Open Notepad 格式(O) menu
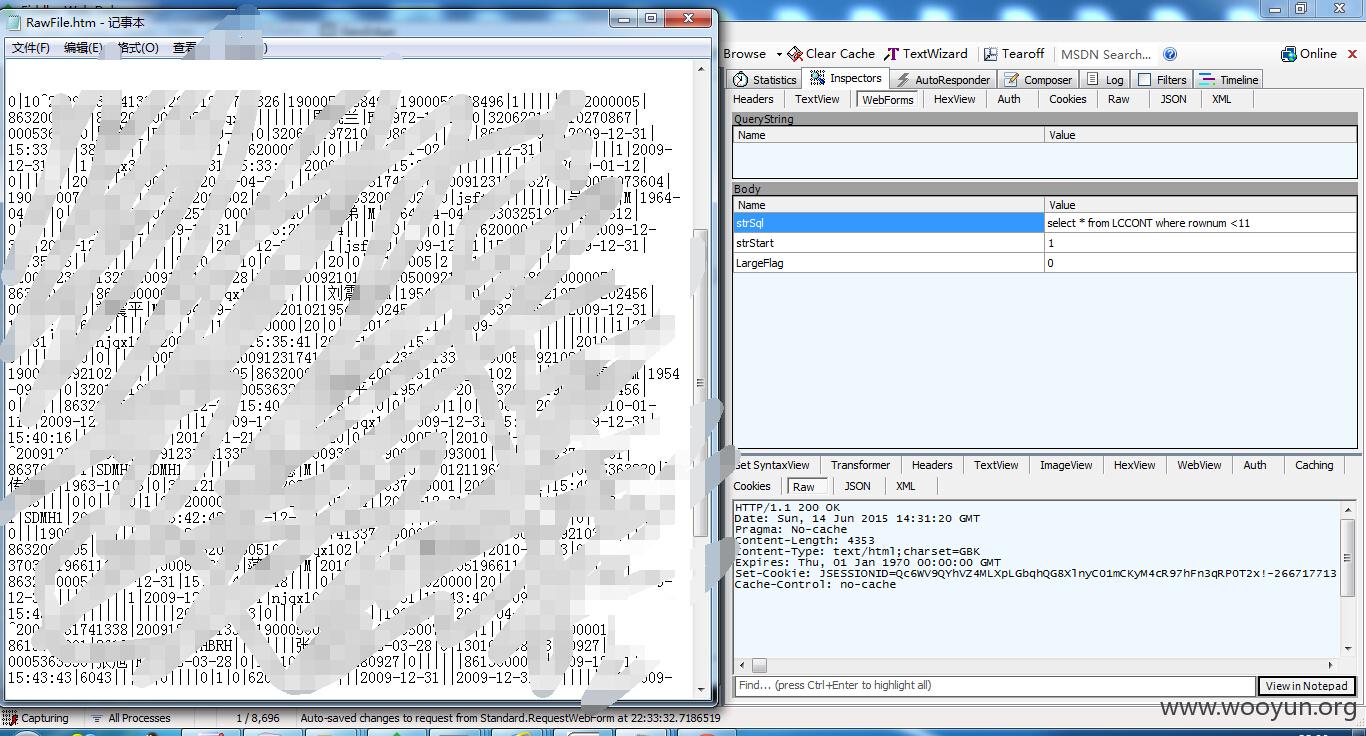The image size is (1366, 736). point(138,48)
